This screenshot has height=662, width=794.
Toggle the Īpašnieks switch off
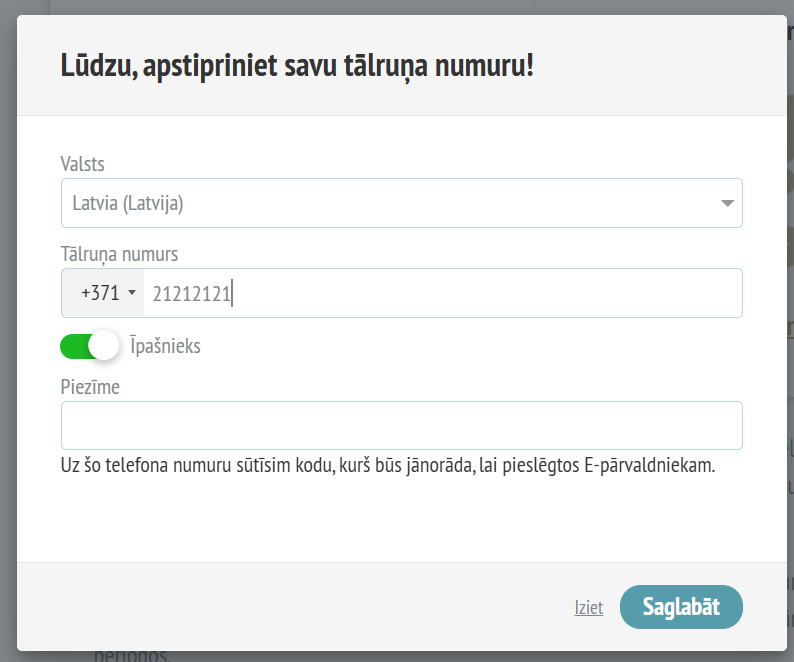click(x=90, y=345)
